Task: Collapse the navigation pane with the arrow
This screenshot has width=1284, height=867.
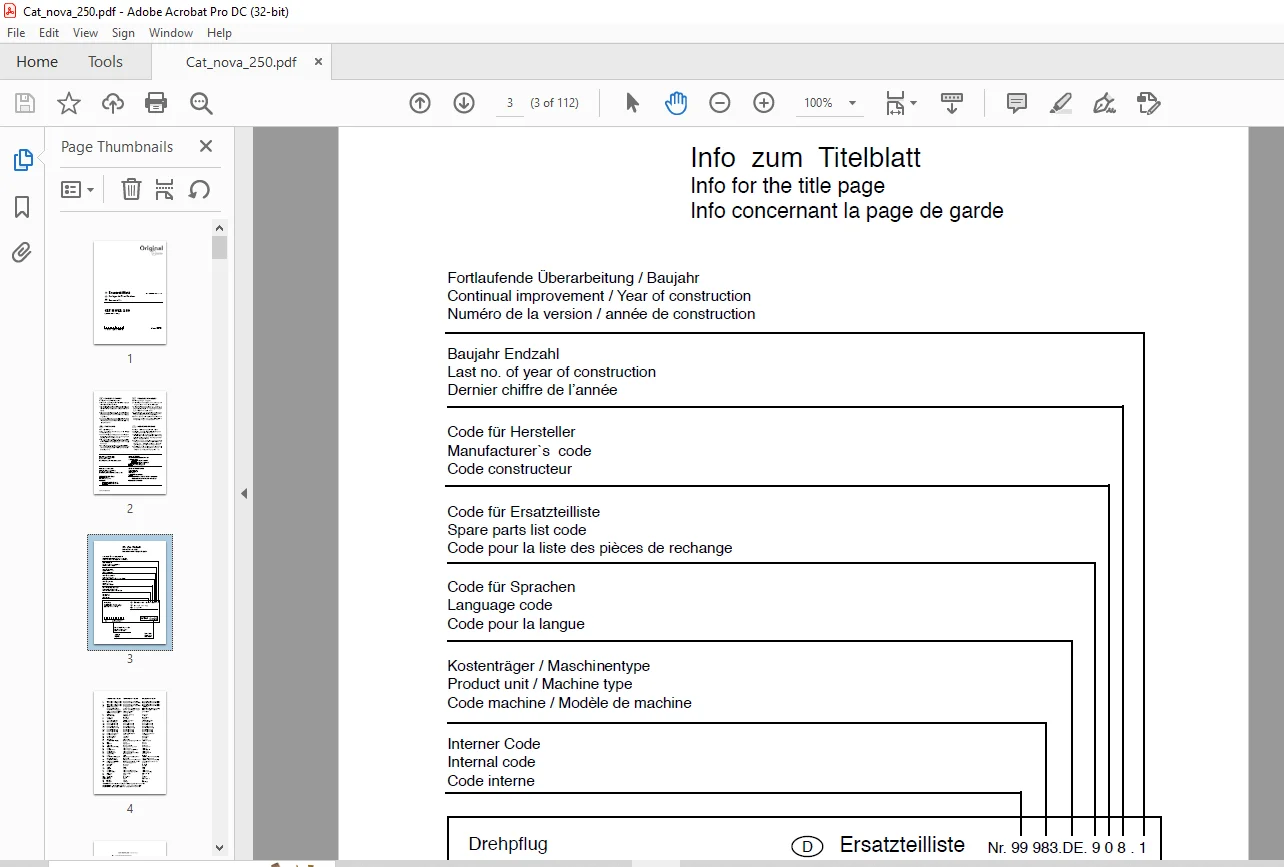Action: pos(244,493)
